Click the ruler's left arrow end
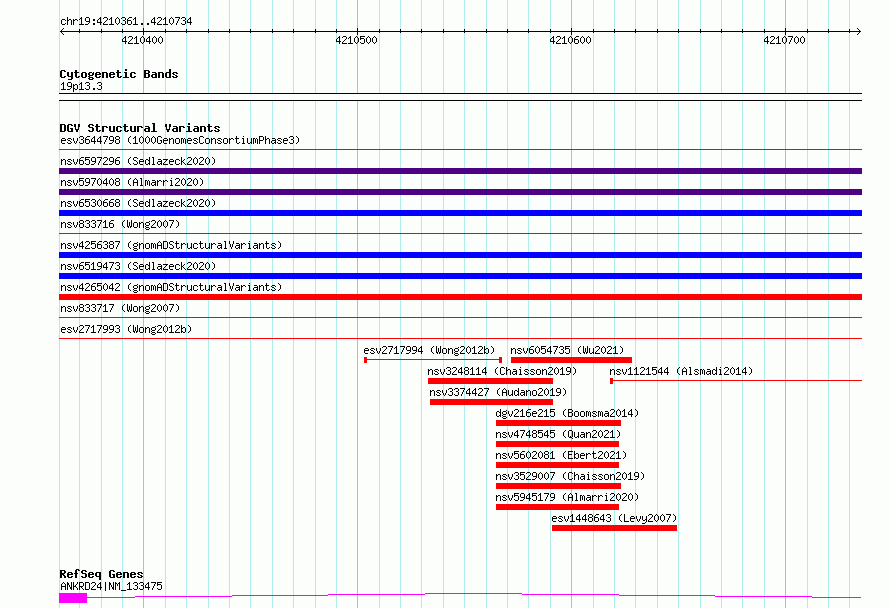This screenshot has height=608, width=890. click(x=62, y=32)
